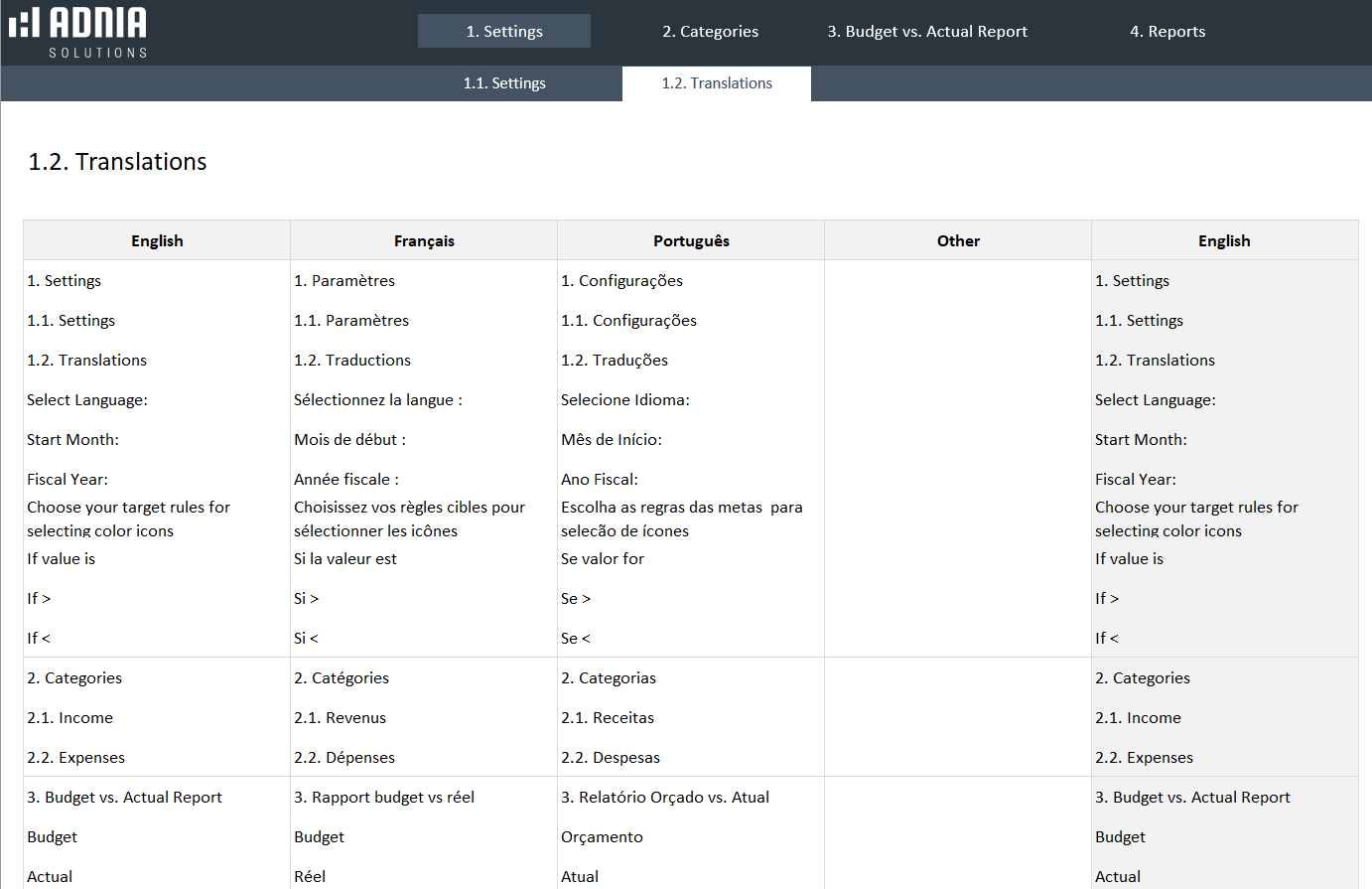Click the empty Other cell beside Selecione Idioma

click(958, 399)
